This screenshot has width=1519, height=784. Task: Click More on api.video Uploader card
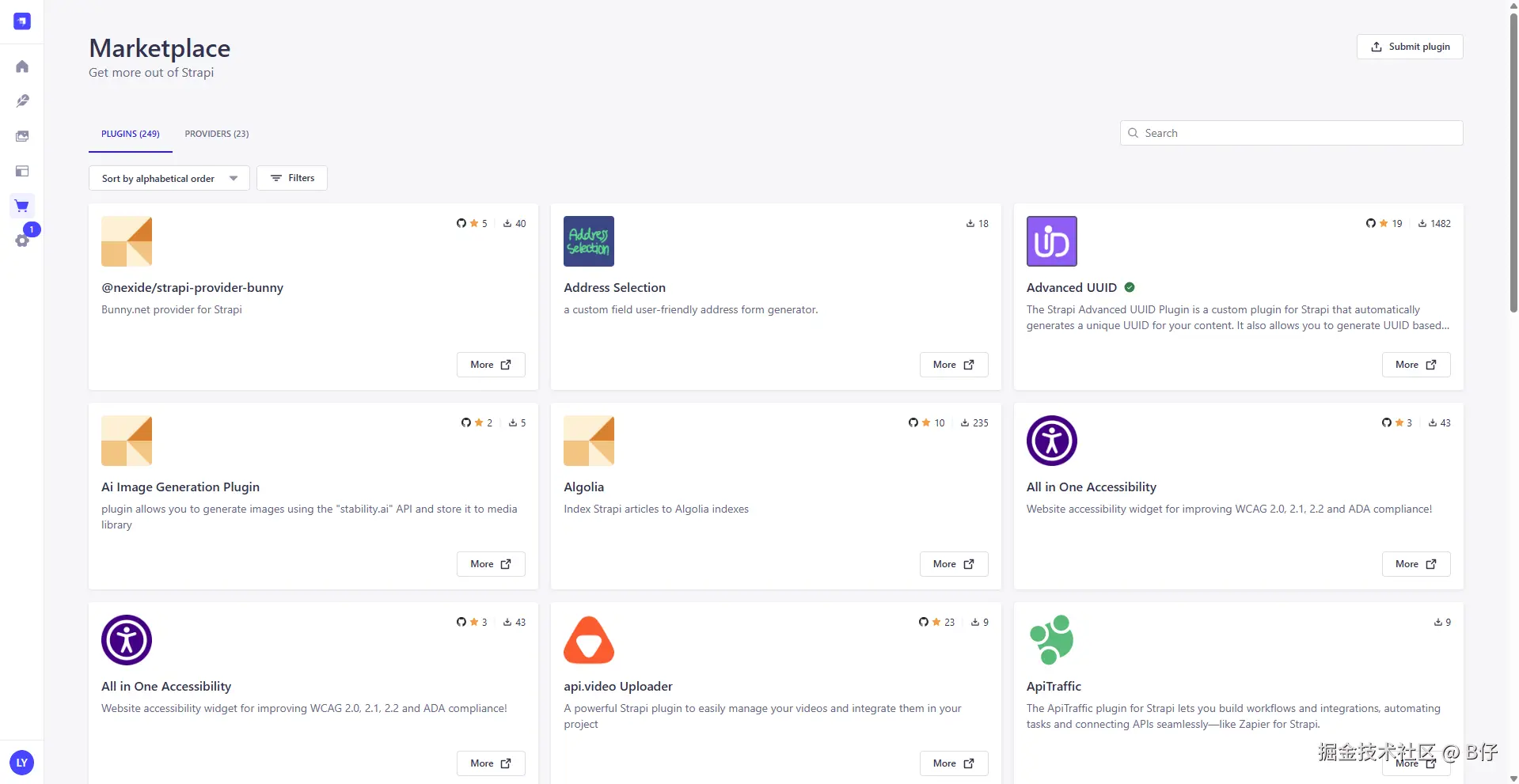(953, 763)
